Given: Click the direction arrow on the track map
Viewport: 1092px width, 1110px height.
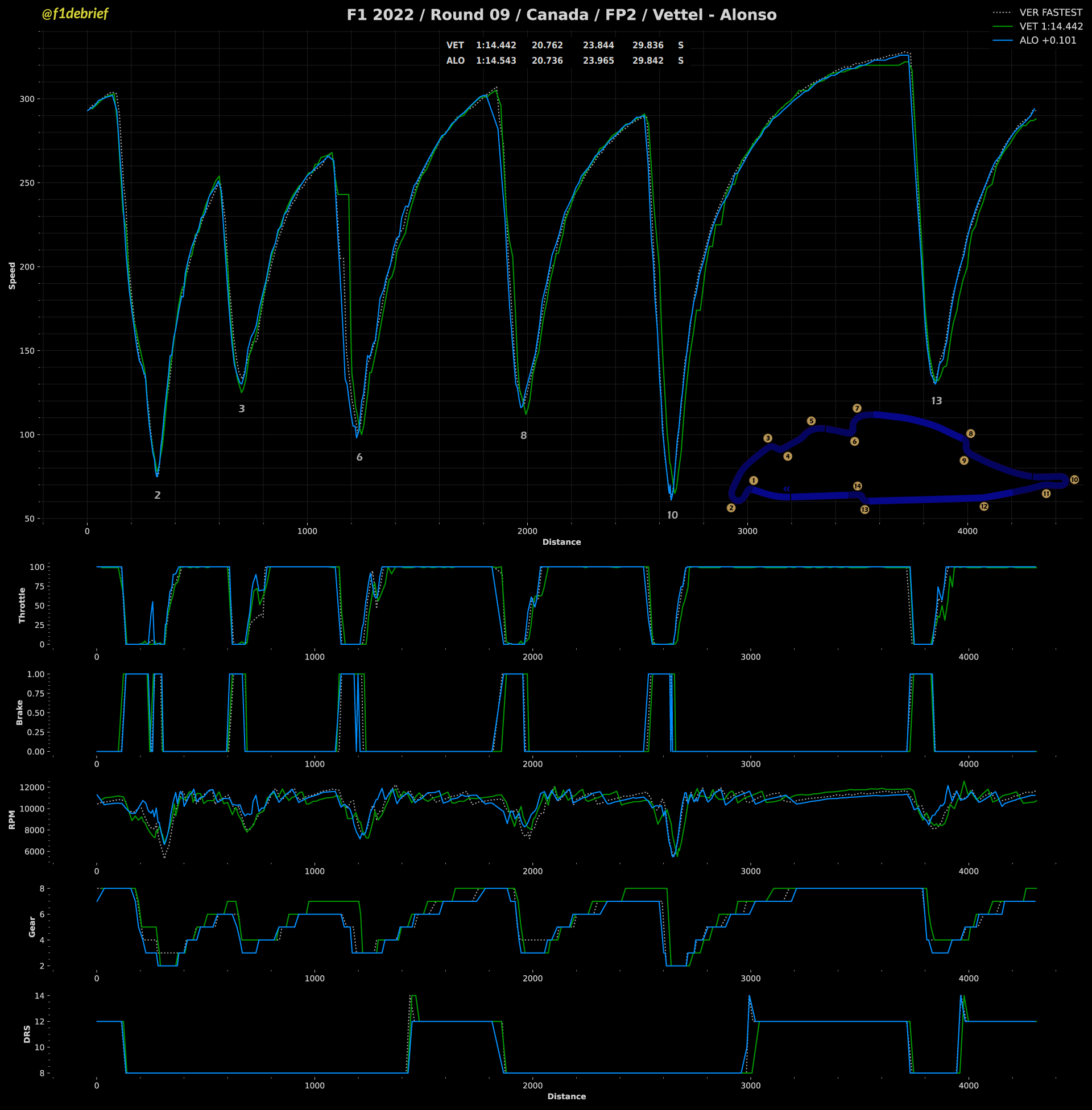Looking at the screenshot, I should 787,489.
